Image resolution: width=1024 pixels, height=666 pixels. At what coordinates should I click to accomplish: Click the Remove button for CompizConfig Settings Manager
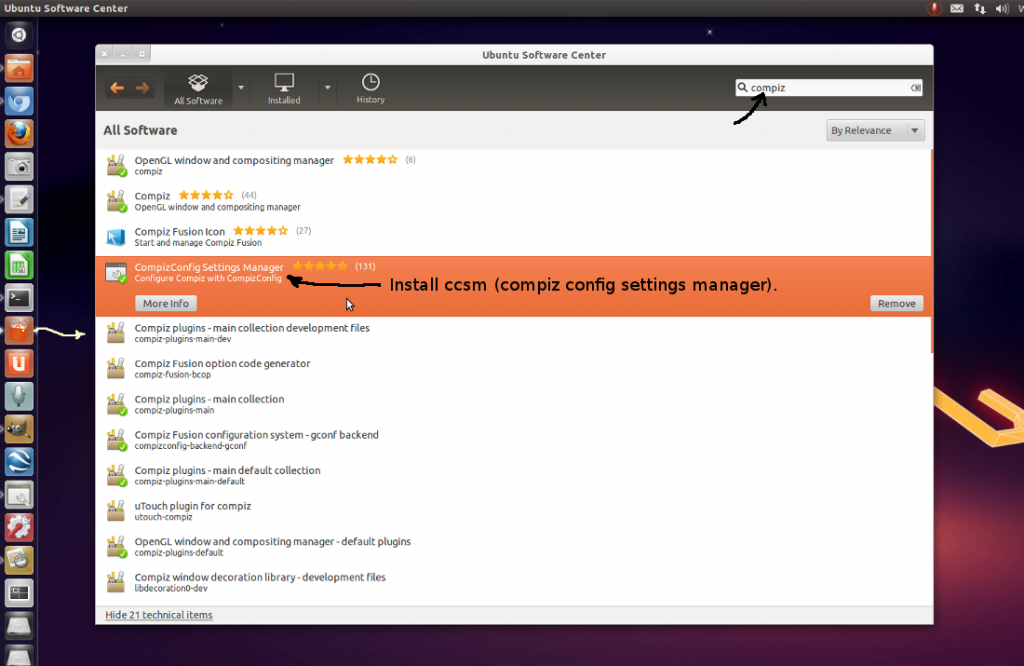(x=897, y=304)
